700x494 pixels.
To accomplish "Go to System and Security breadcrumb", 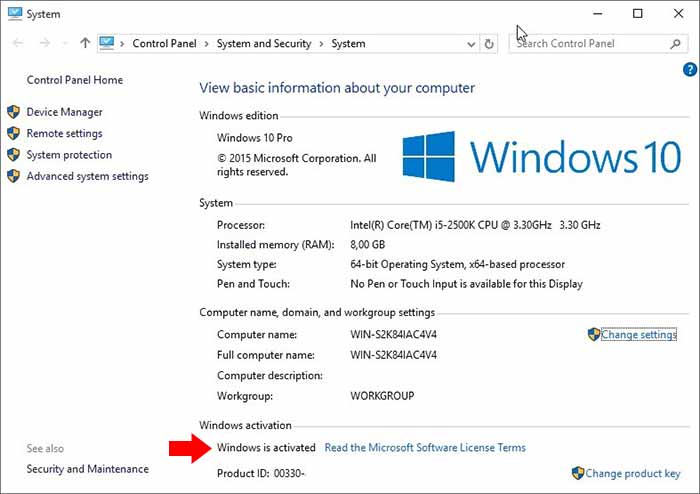I will click(264, 44).
